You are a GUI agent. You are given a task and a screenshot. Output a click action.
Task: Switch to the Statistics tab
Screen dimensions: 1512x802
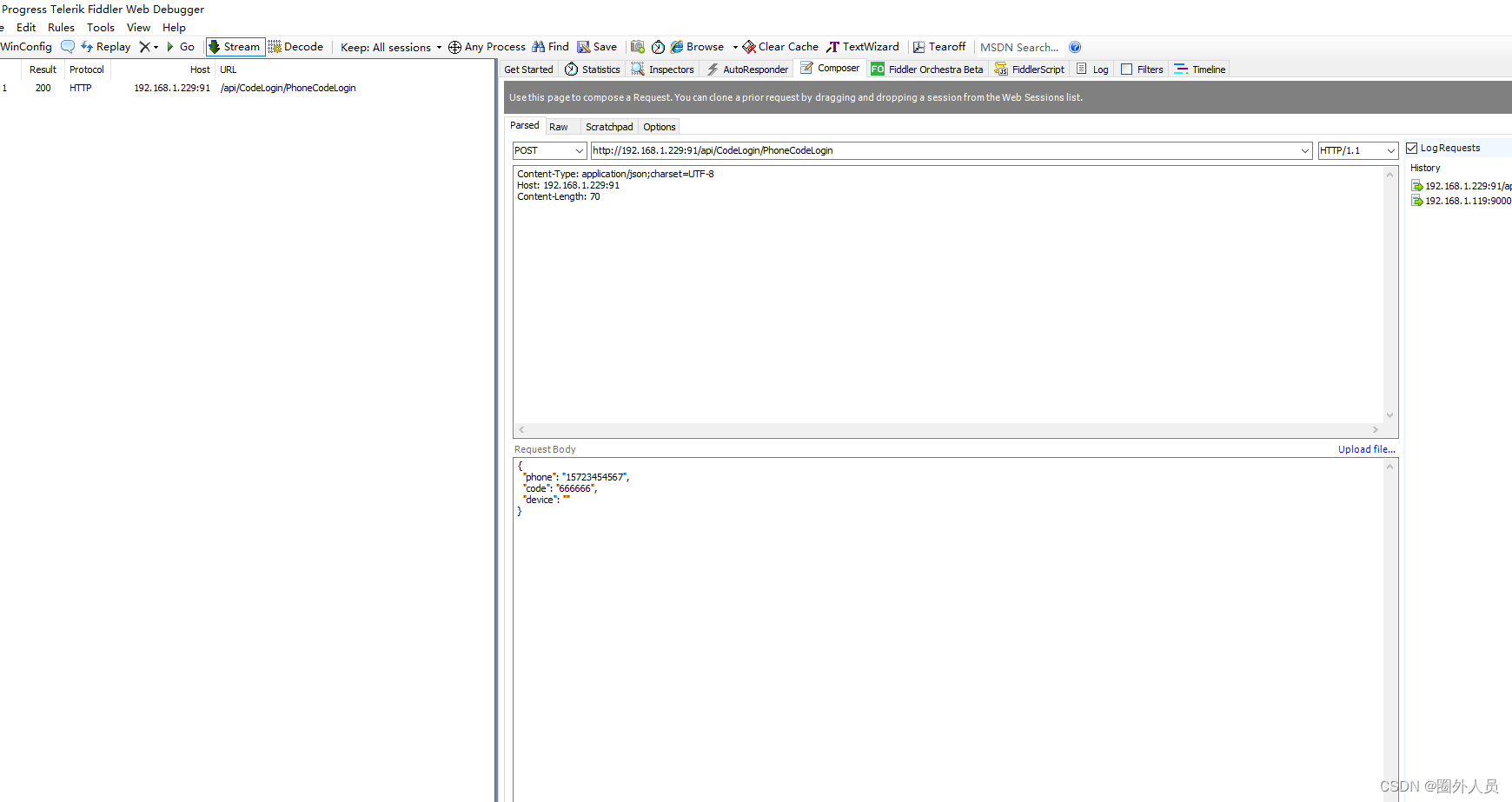[x=593, y=70]
